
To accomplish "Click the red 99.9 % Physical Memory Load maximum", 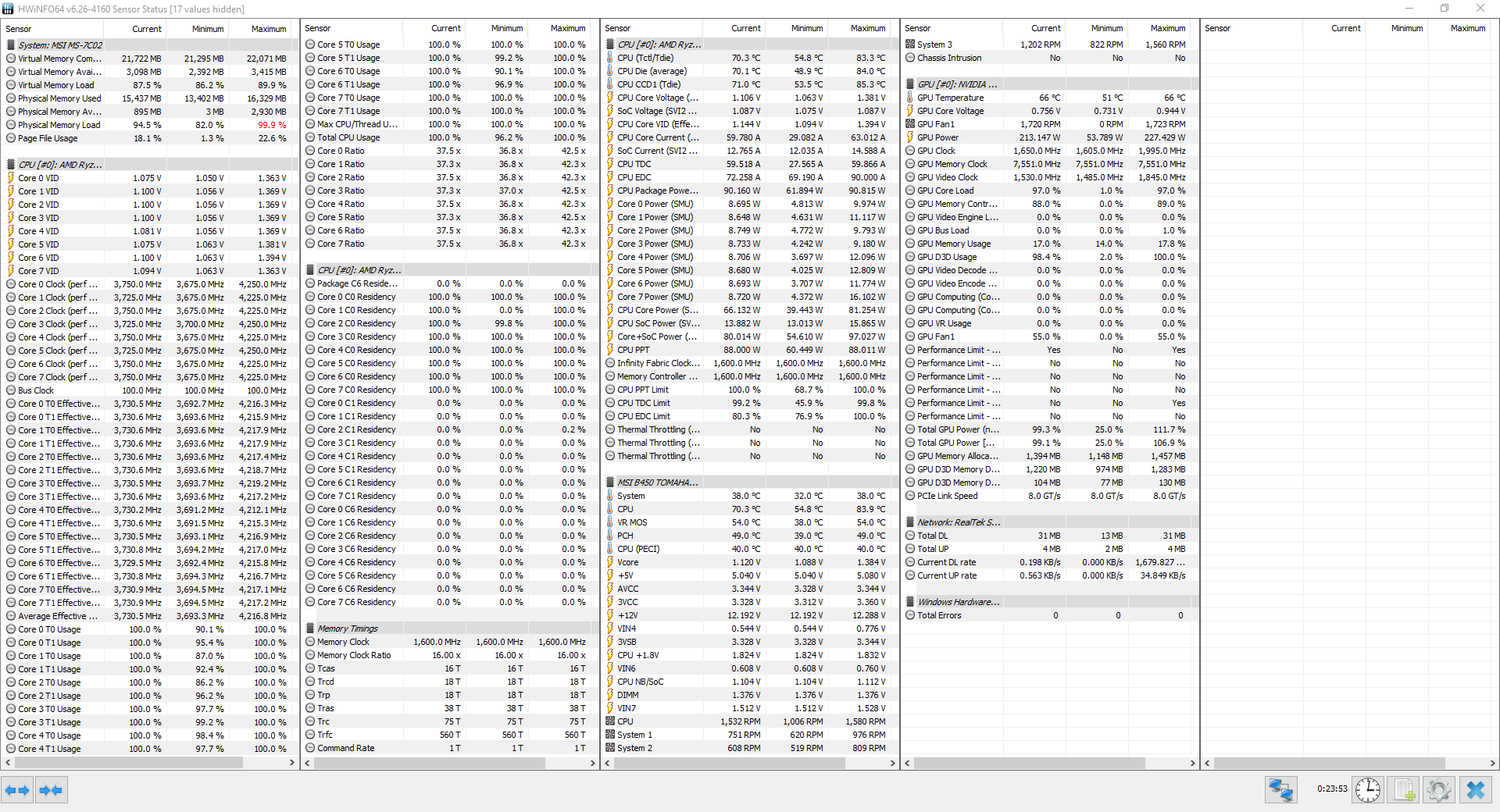I will click(x=272, y=125).
